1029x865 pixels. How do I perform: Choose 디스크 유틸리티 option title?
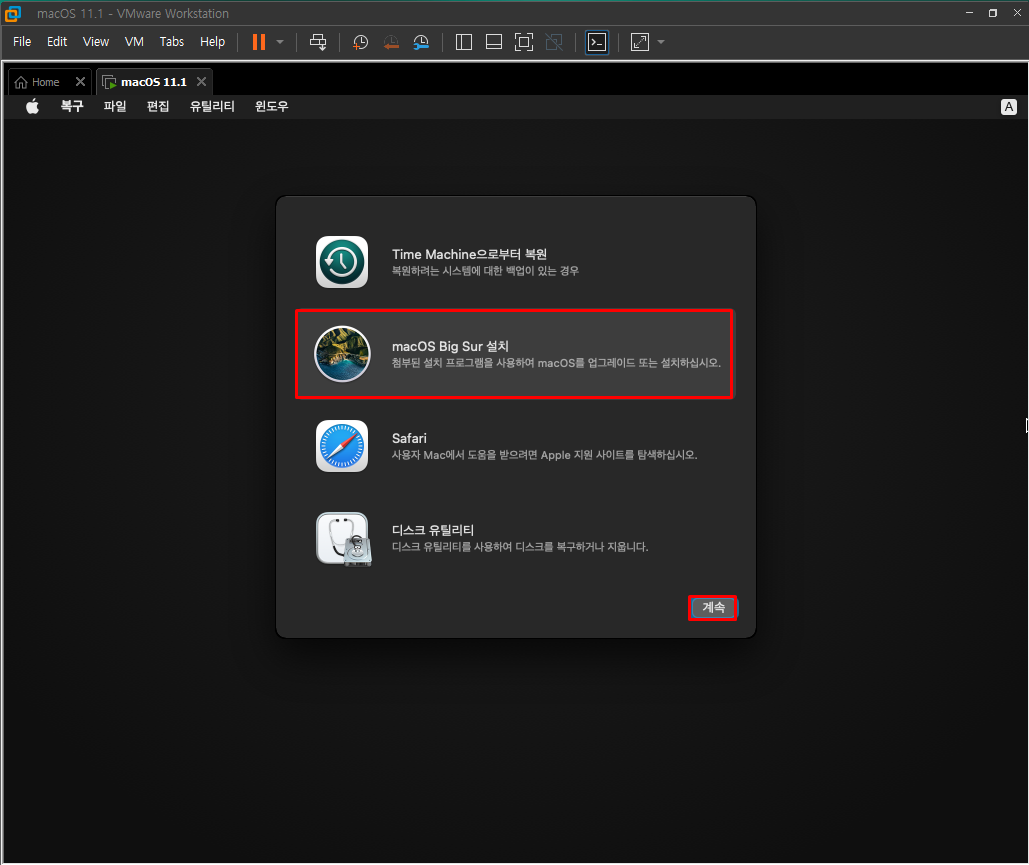click(432, 530)
